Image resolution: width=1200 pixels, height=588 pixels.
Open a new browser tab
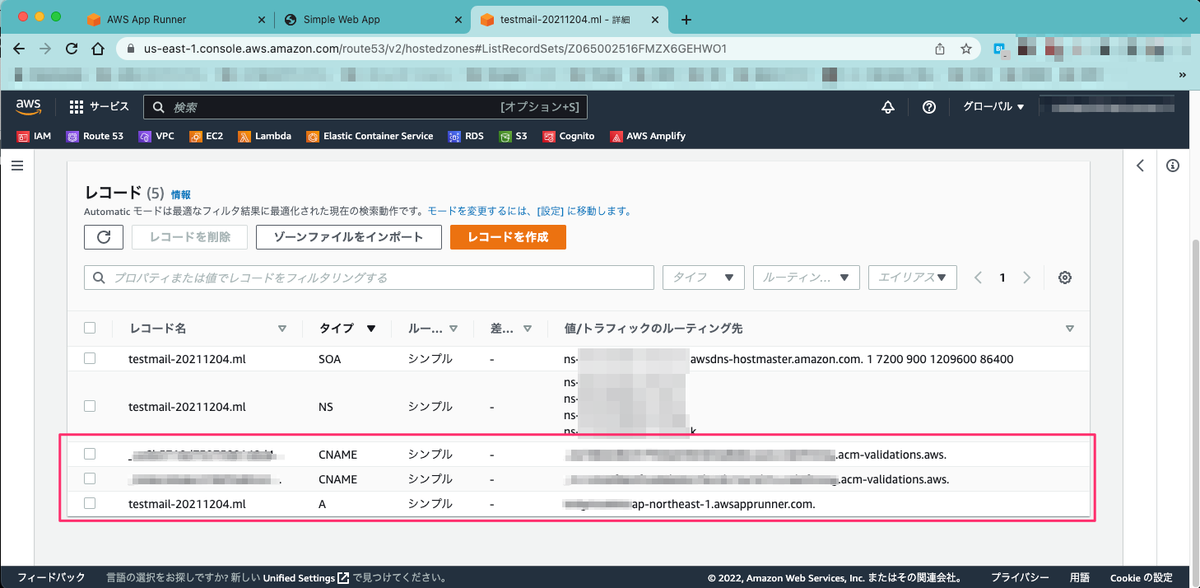pyautogui.click(x=686, y=20)
